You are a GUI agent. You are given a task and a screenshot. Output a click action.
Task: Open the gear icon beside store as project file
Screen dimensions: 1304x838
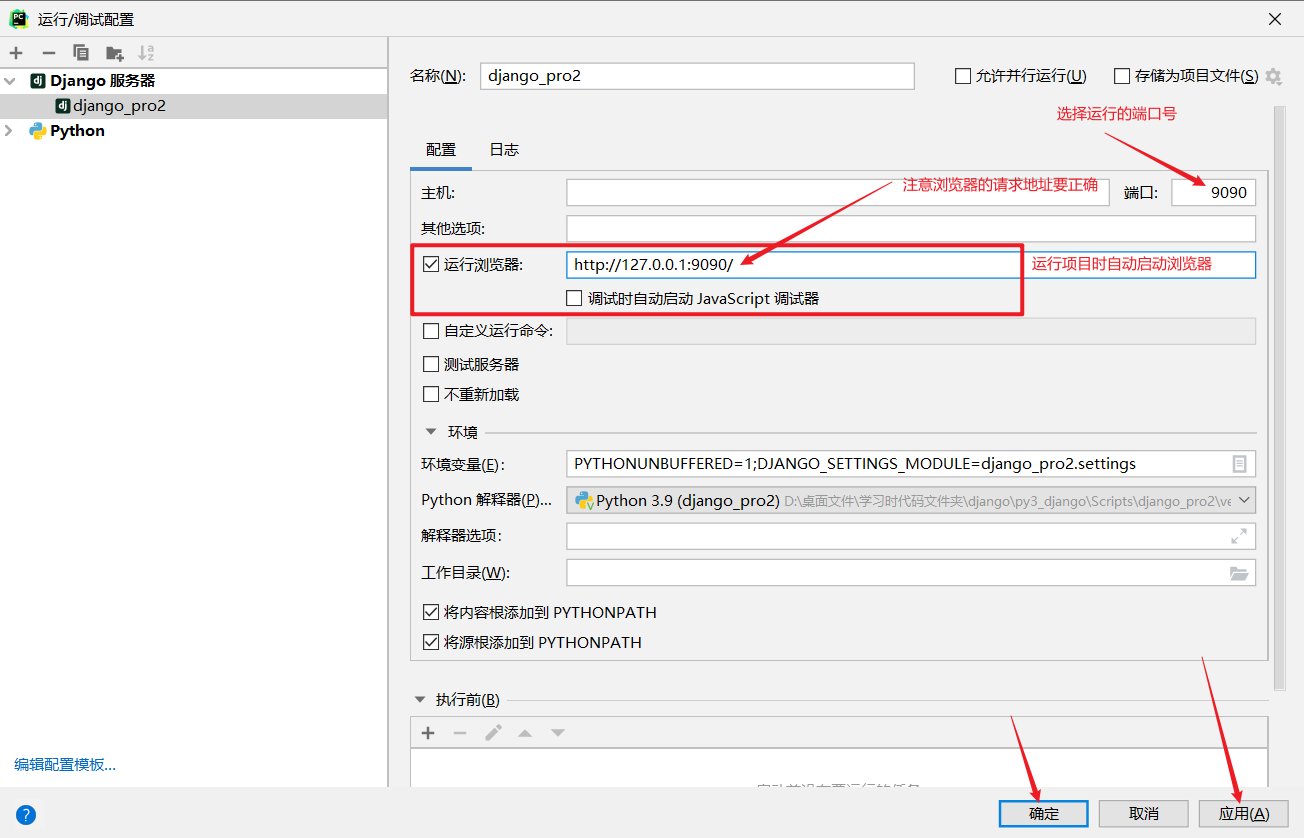point(1273,76)
